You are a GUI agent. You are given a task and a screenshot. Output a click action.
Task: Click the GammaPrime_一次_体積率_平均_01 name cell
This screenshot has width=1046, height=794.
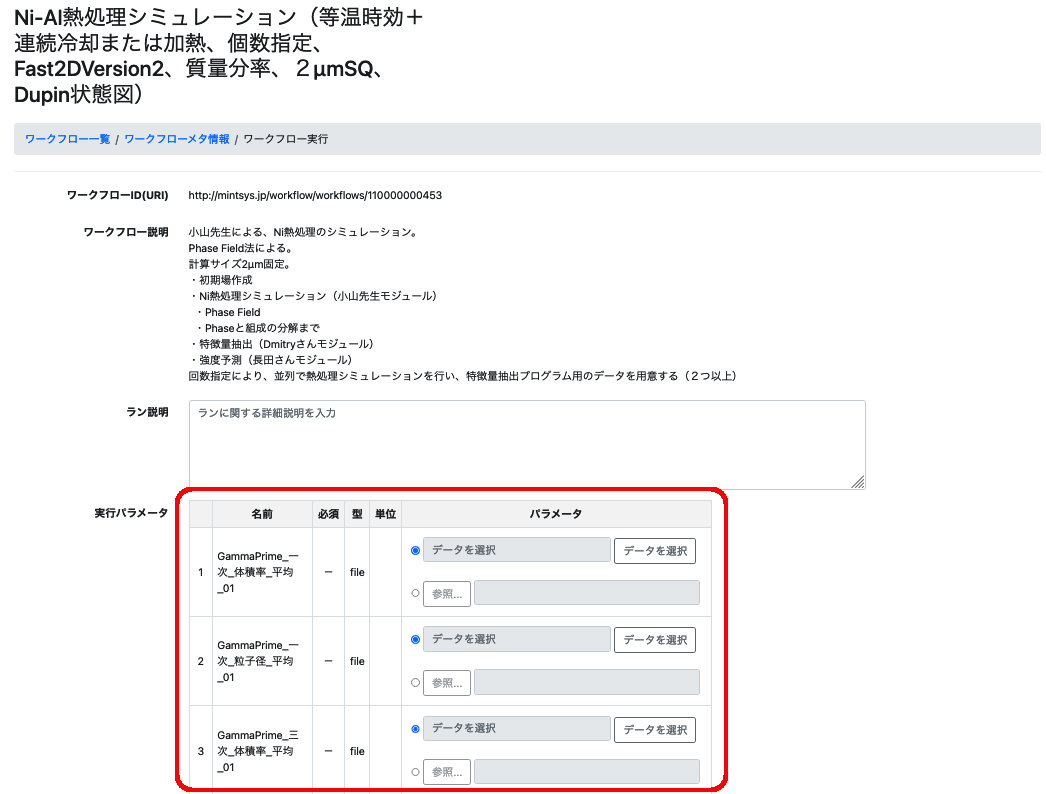tap(262, 572)
